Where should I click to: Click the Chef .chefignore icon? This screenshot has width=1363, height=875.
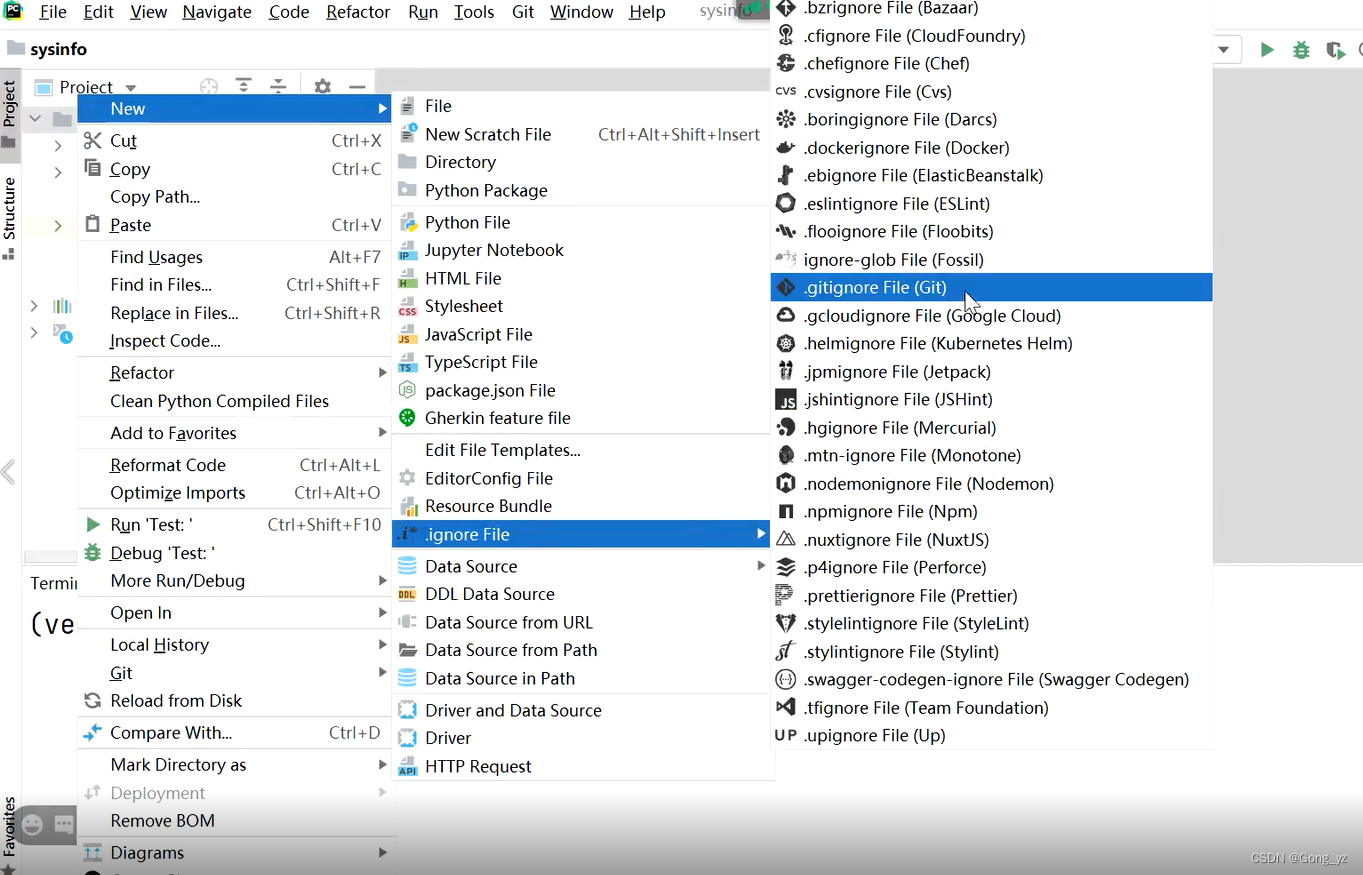786,63
